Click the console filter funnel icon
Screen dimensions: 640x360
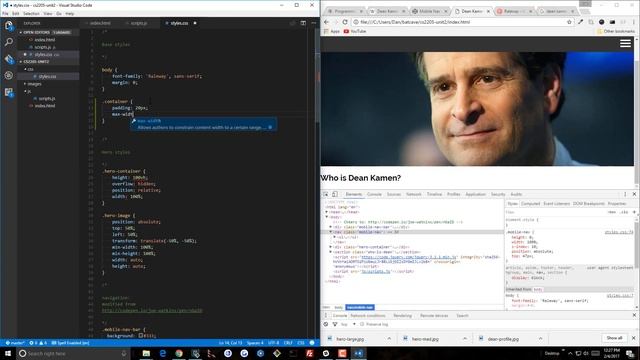(335, 324)
